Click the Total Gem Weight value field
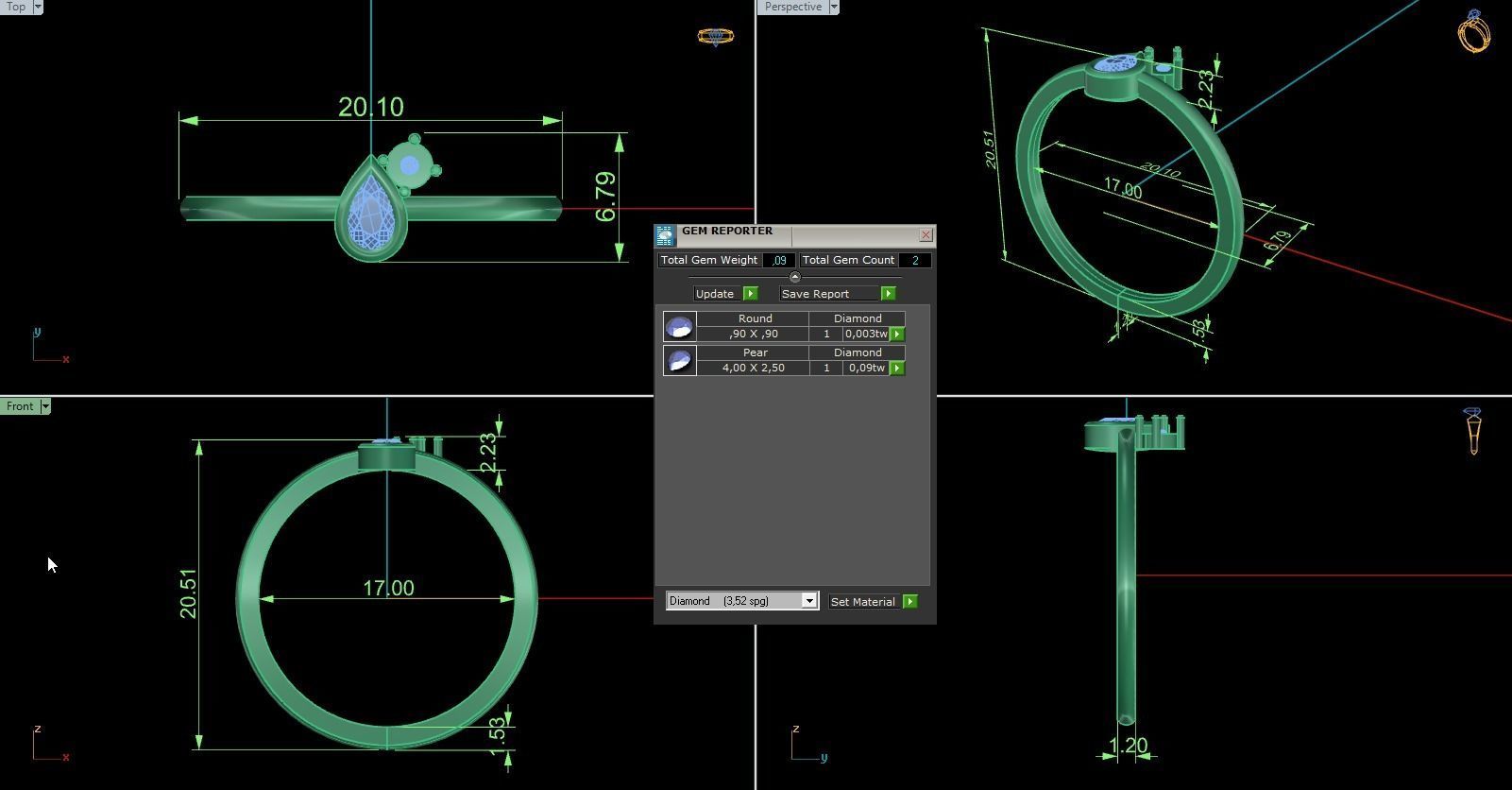1512x790 pixels. tap(779, 260)
